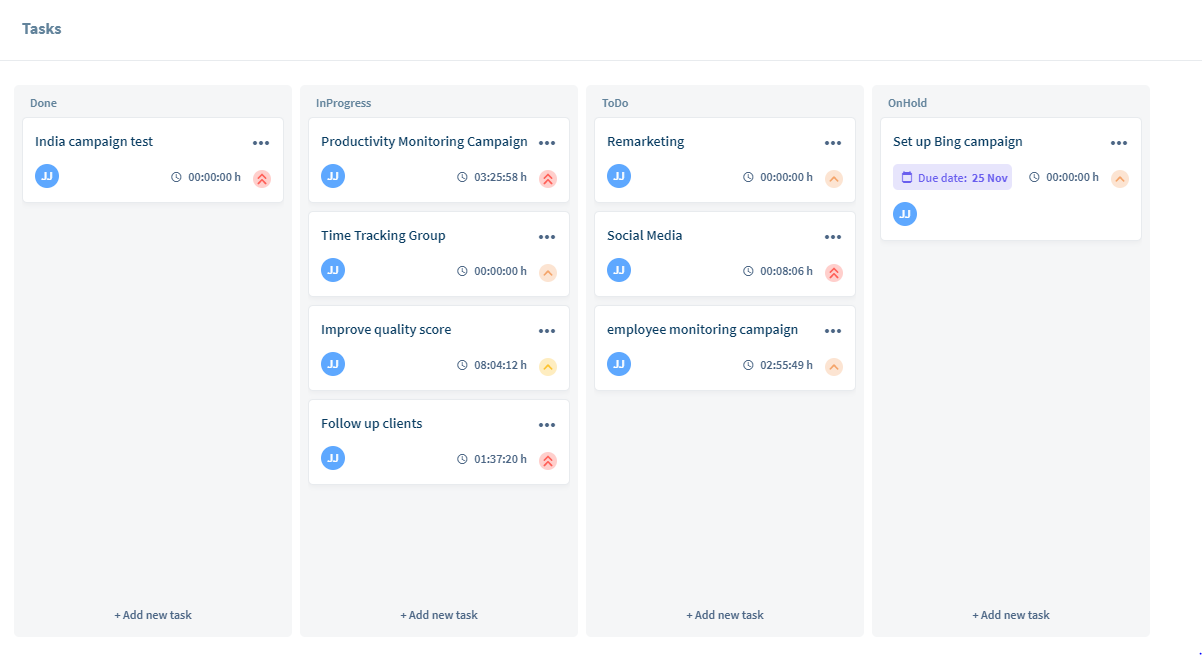Open the three-dot menu on Set up Bing campaign
The height and width of the screenshot is (655, 1202).
click(x=1119, y=142)
